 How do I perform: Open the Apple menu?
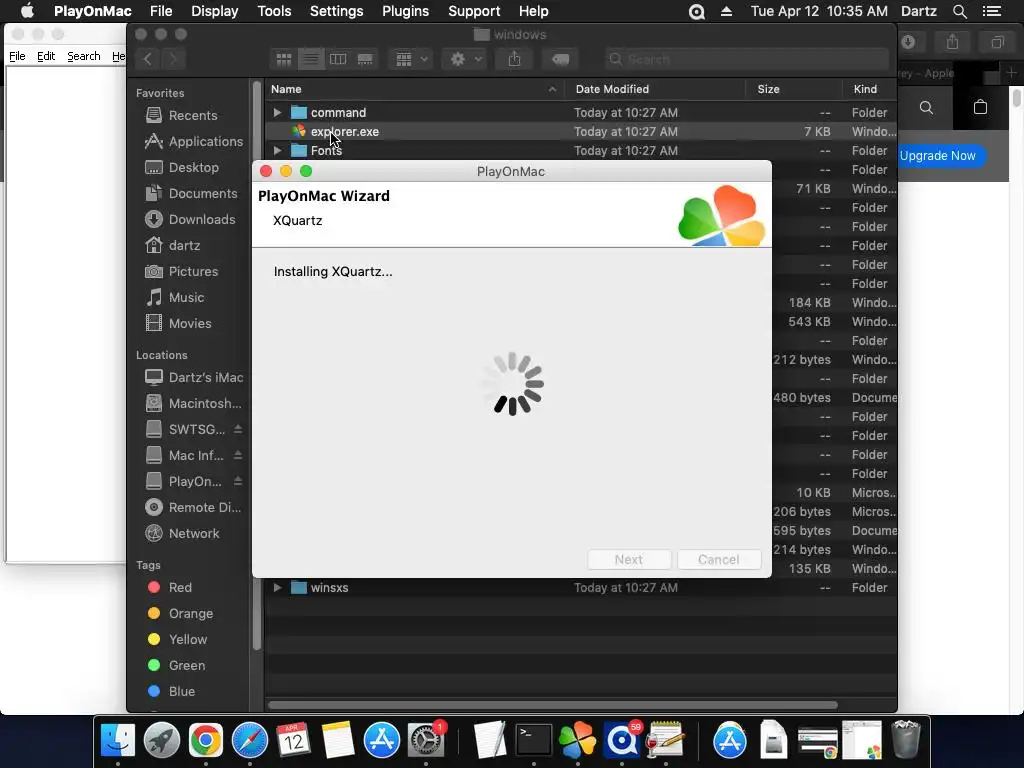point(27,11)
